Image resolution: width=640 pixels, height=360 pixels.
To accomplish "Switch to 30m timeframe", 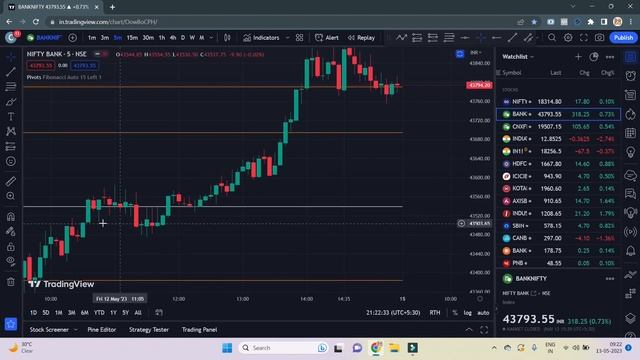I will tap(148, 38).
